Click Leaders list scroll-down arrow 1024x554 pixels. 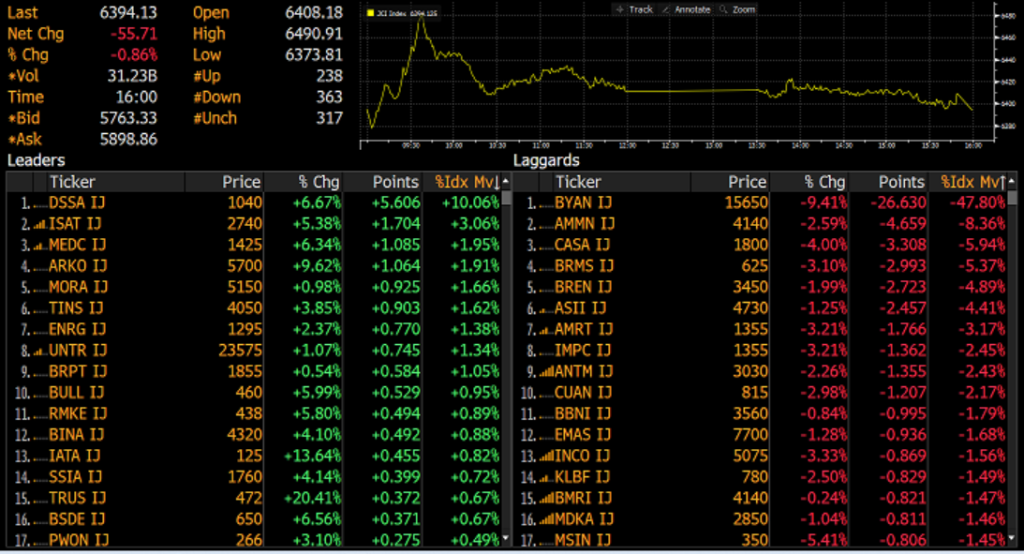tap(505, 539)
